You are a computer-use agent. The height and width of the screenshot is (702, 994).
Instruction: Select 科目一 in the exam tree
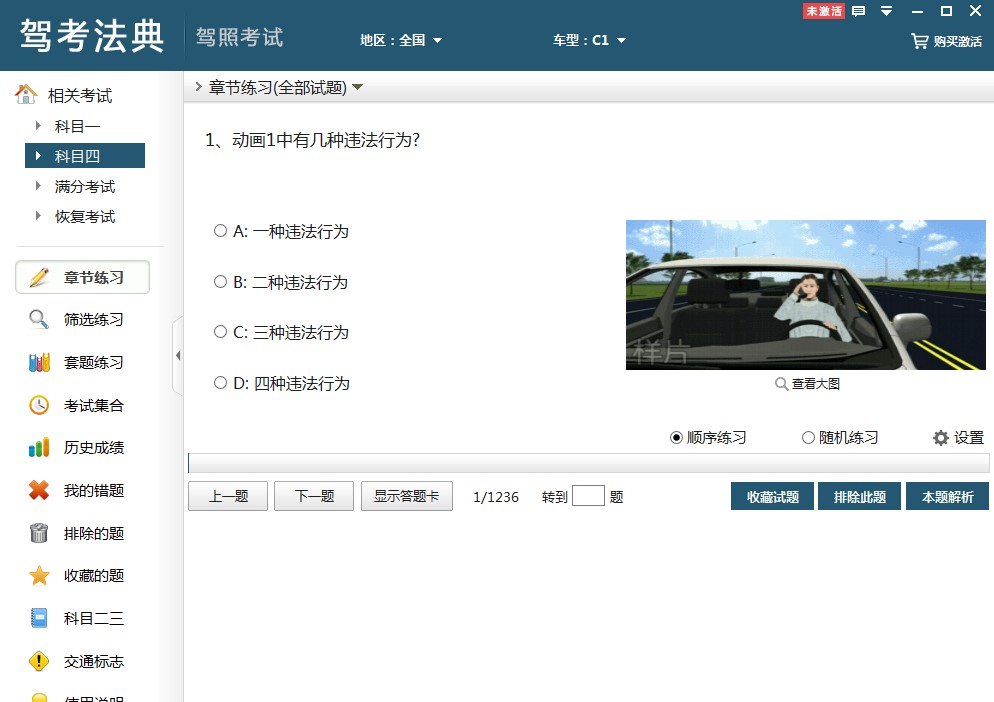pyautogui.click(x=77, y=126)
